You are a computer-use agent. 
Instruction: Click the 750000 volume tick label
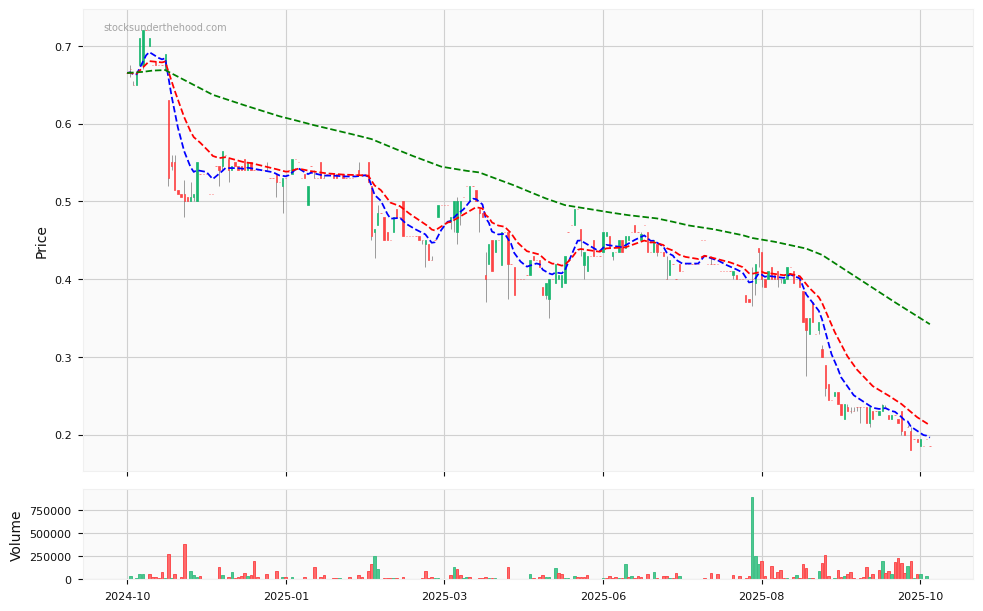pos(48,511)
